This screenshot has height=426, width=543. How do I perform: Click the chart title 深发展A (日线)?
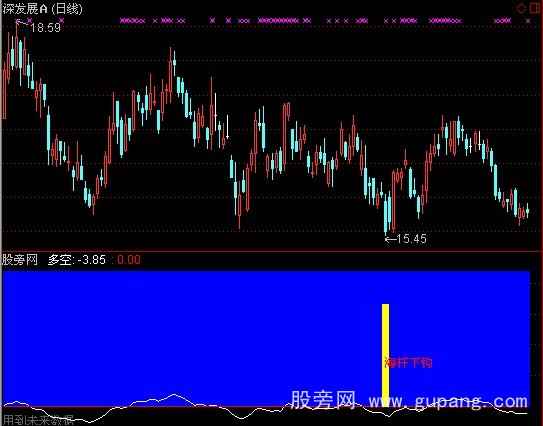tap(42, 9)
